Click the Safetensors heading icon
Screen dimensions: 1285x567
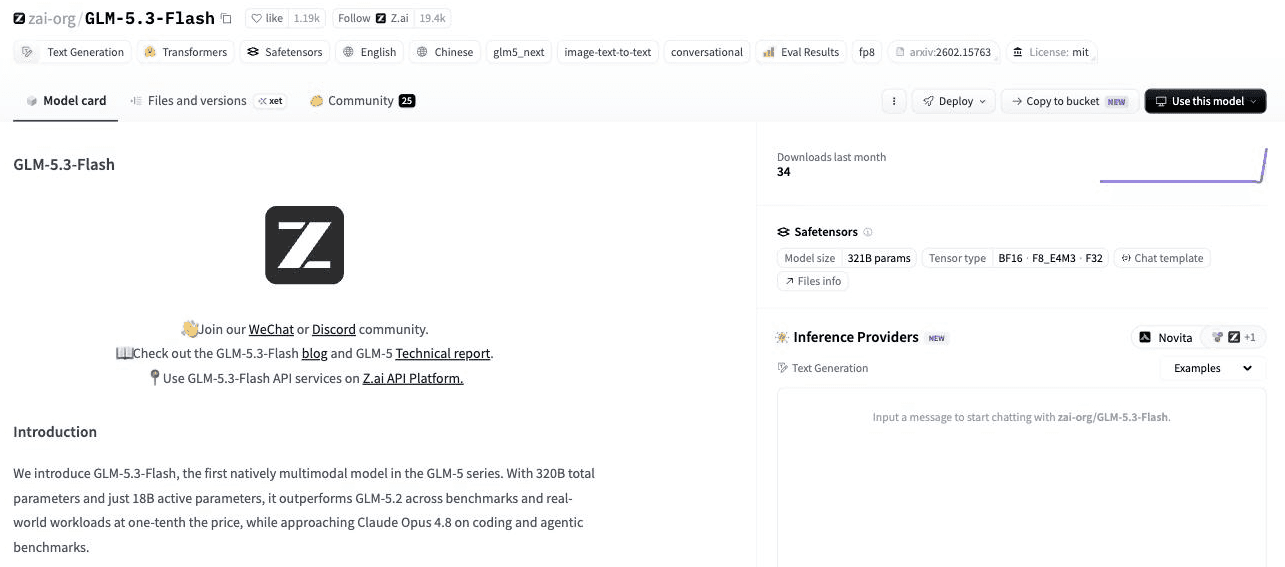[783, 232]
